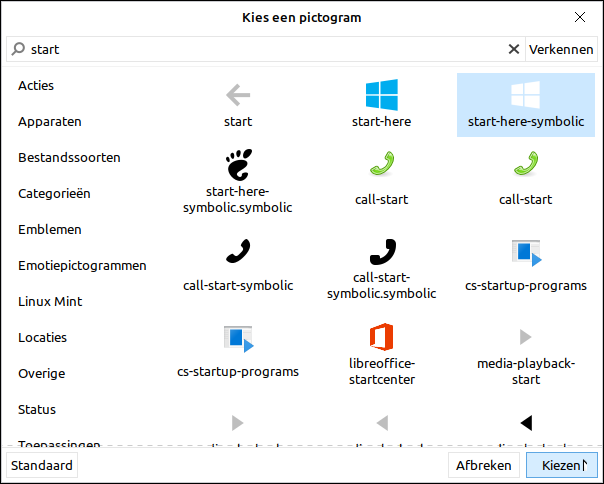Select the media-playback-start triangle icon
Viewport: 604px width, 484px height.
tap(525, 337)
